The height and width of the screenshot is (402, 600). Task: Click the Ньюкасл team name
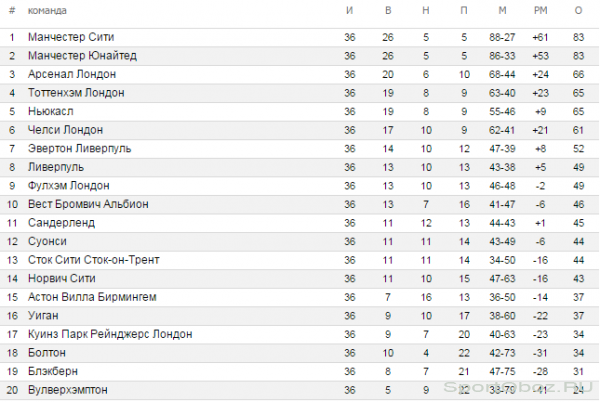tap(51, 111)
